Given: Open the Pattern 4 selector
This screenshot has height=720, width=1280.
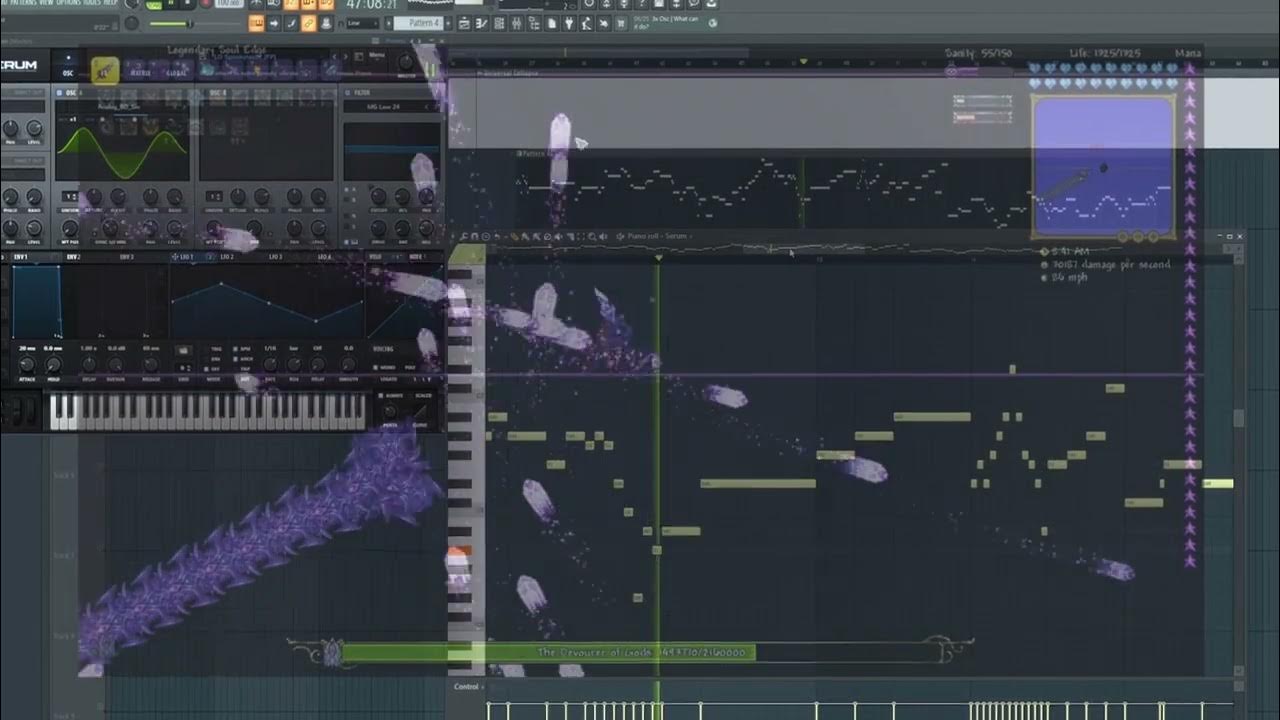Looking at the screenshot, I should coord(419,23).
